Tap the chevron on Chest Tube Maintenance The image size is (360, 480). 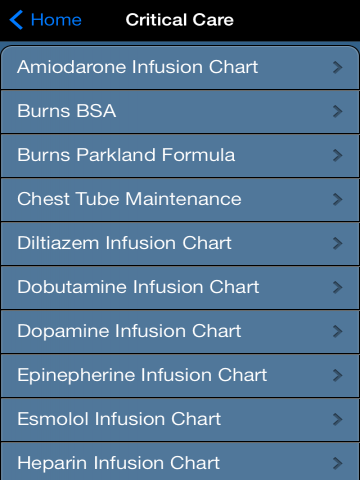(x=337, y=199)
